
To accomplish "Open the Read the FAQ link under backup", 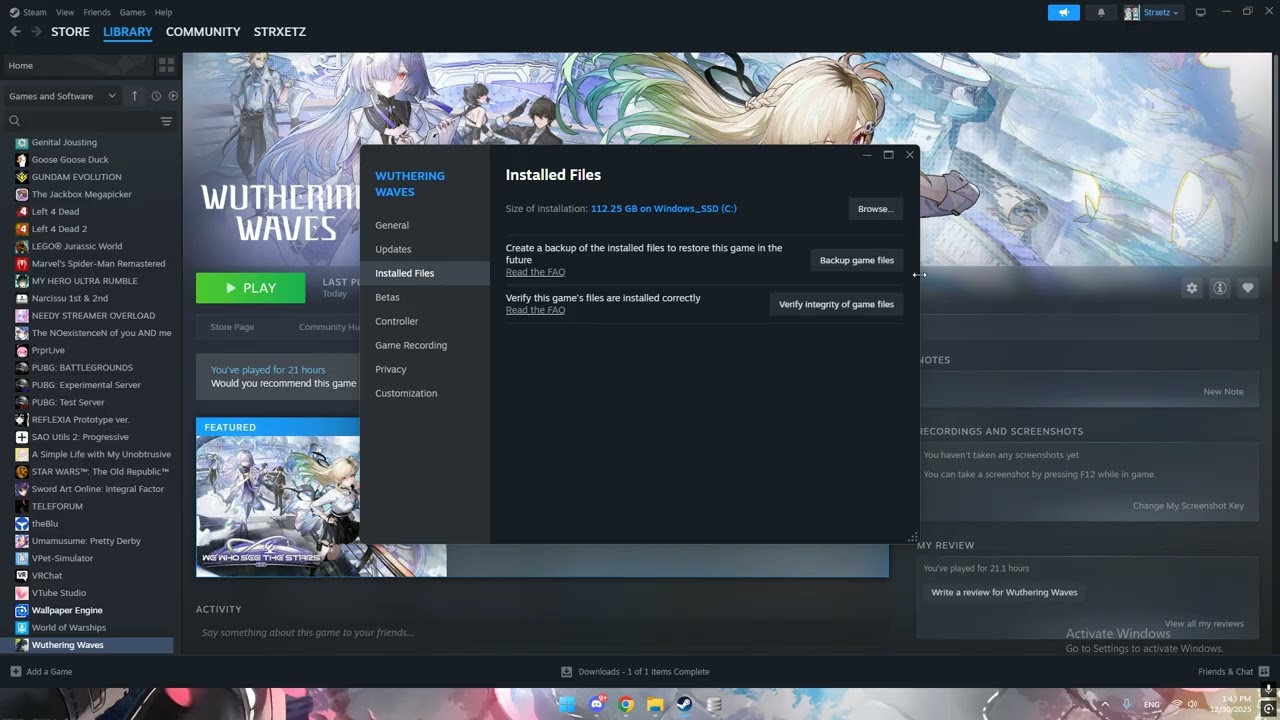I will [x=535, y=272].
